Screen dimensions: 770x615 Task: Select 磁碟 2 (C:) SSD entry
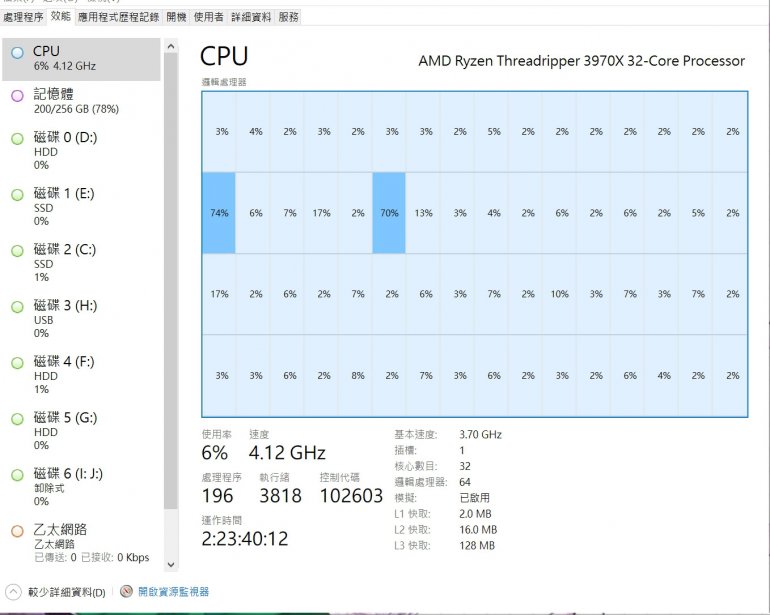[80, 262]
